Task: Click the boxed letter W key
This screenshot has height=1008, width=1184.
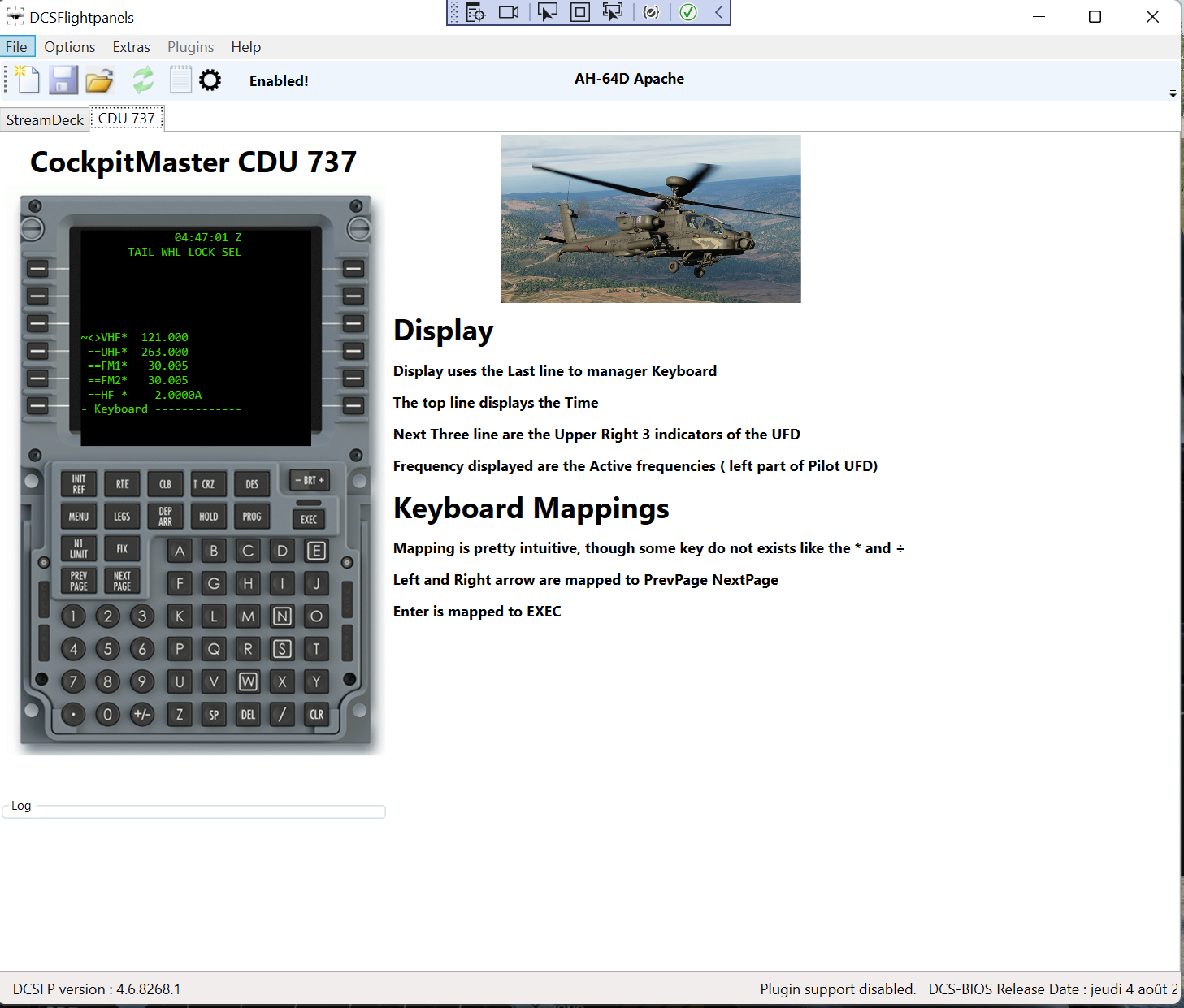Action: click(248, 681)
